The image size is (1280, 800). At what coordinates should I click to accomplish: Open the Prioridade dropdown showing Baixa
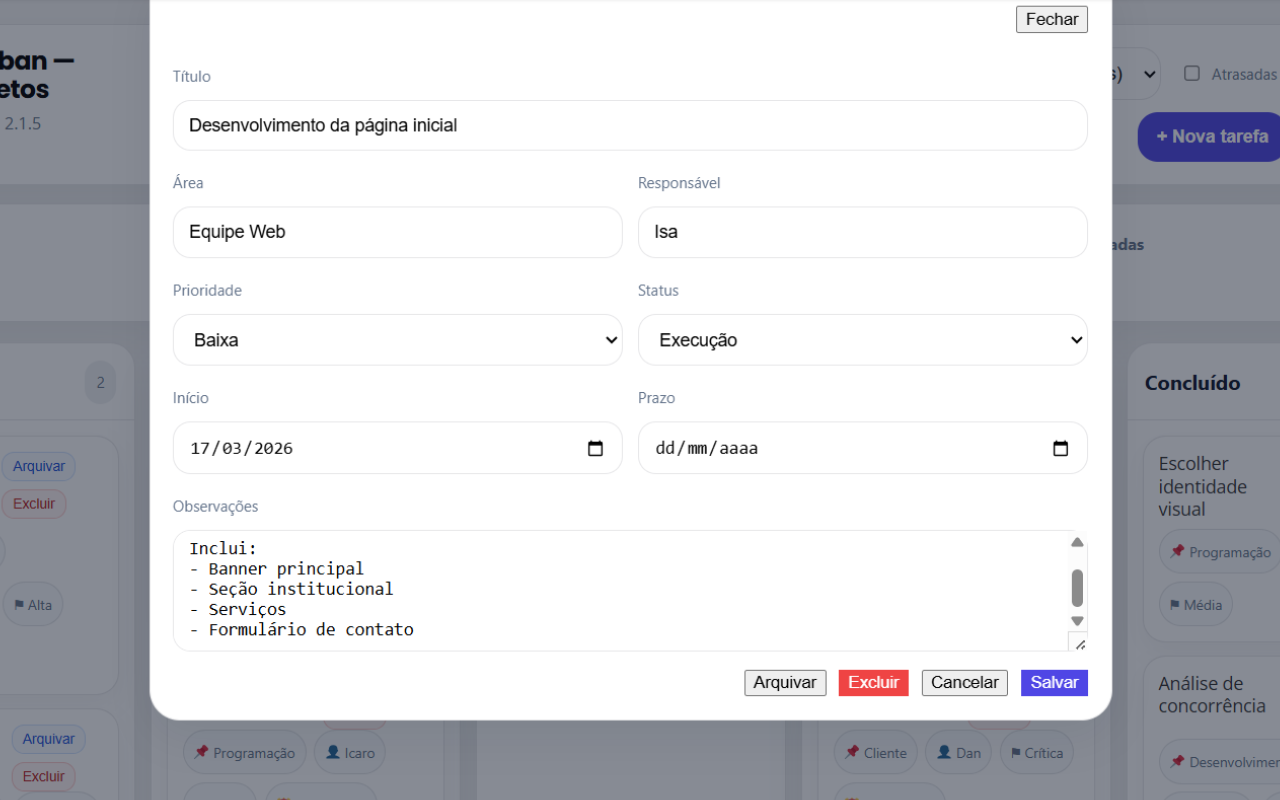pyautogui.click(x=397, y=340)
